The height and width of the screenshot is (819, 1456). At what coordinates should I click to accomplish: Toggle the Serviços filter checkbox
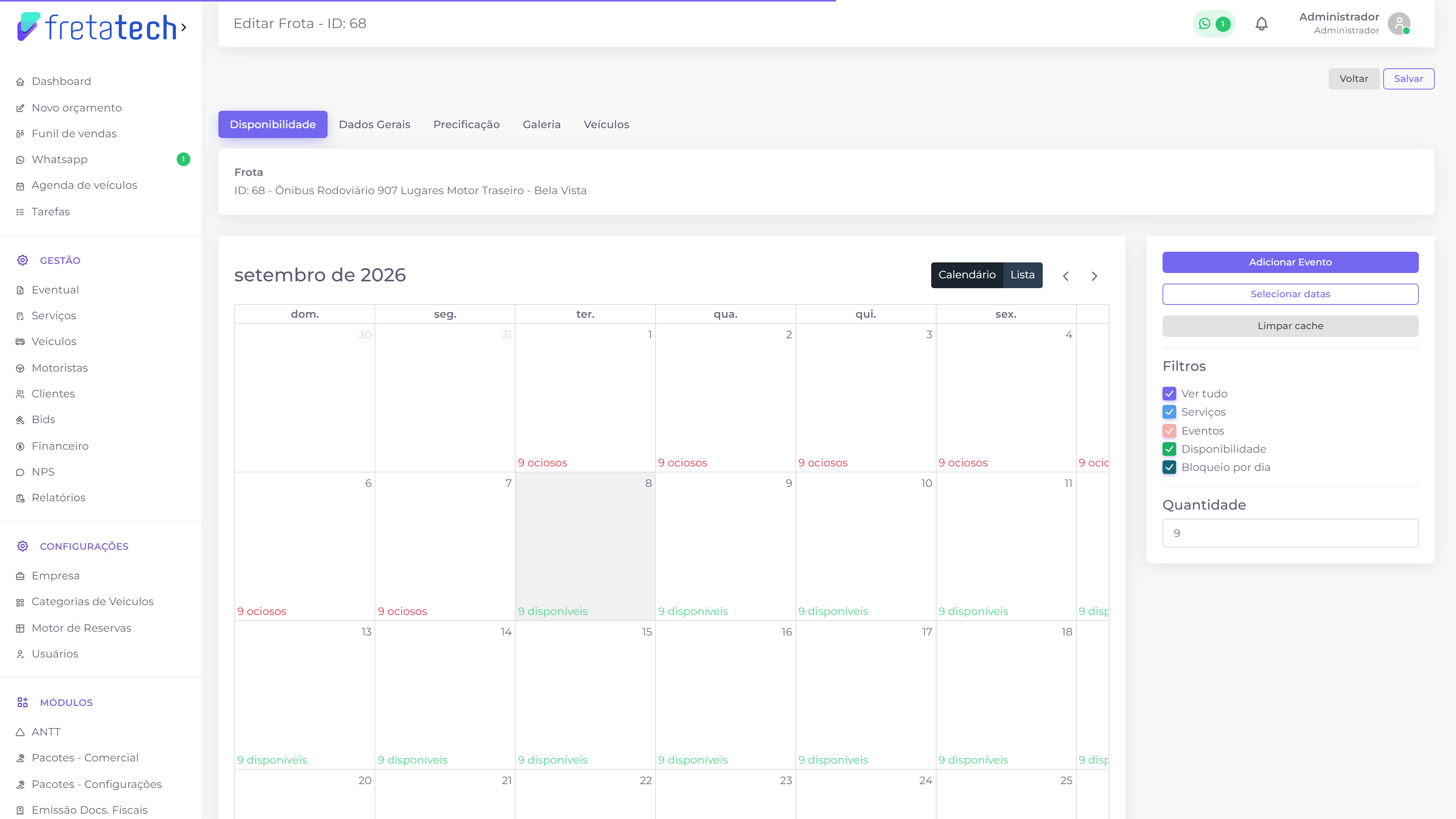click(x=1169, y=412)
